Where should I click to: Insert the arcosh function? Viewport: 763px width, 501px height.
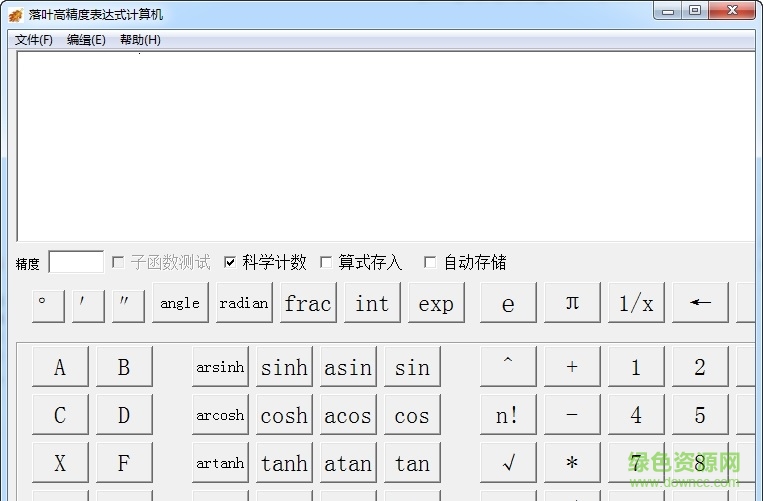(x=220, y=414)
